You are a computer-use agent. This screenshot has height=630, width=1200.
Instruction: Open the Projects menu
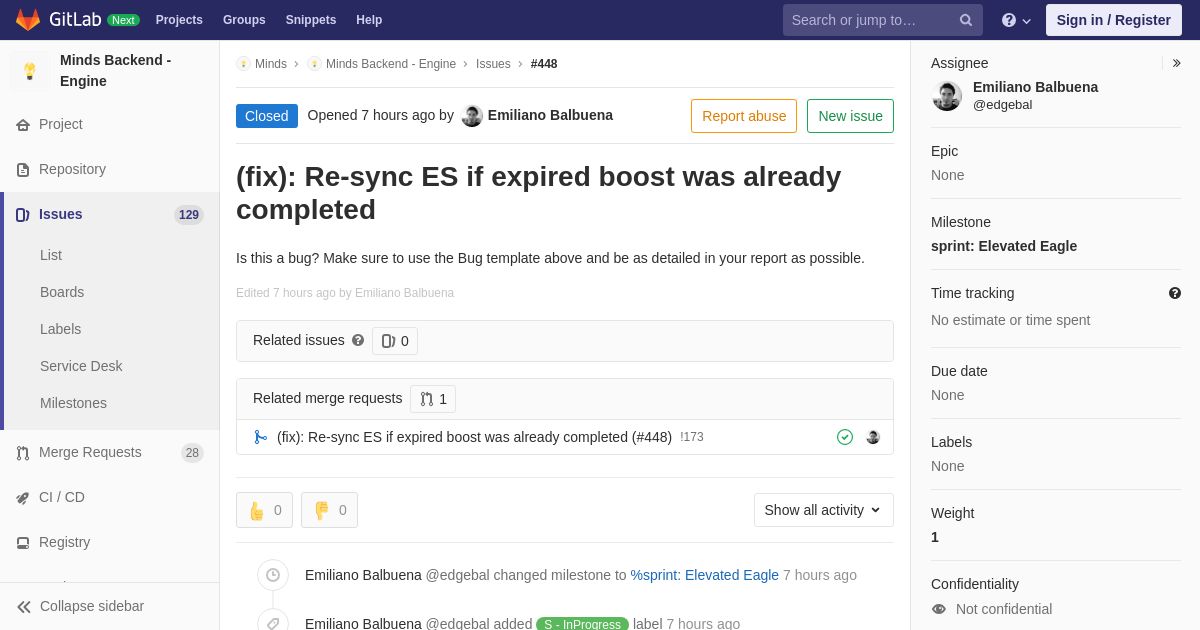coord(179,20)
